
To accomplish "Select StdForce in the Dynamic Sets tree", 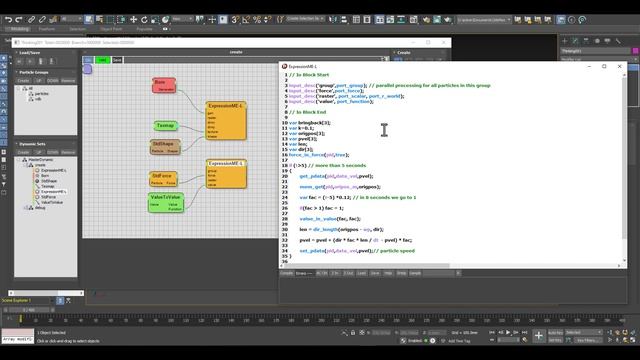I will [x=48, y=197].
